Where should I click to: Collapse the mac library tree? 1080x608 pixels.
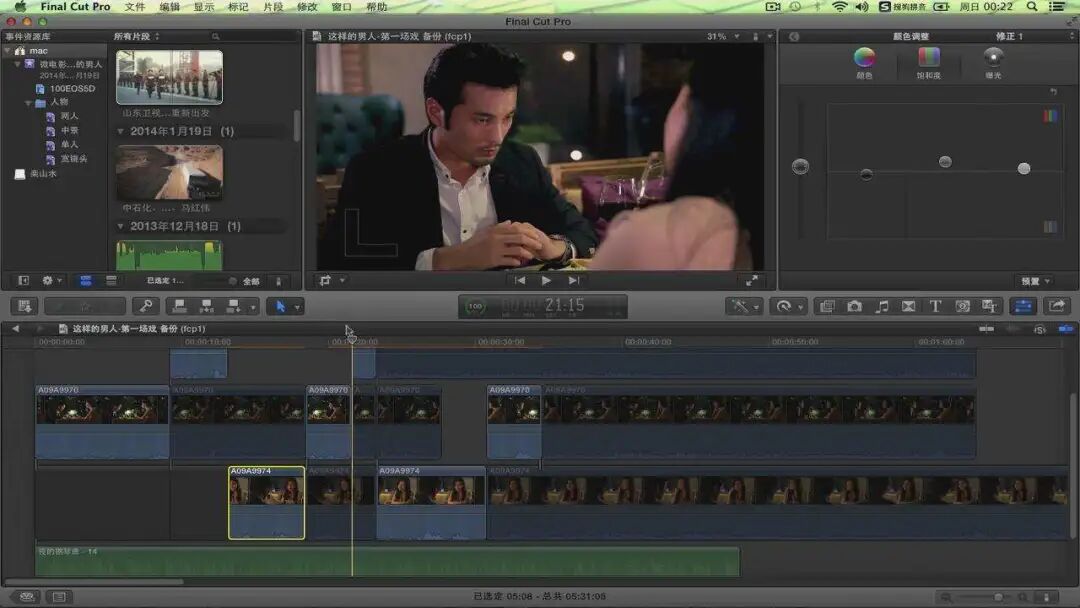click(8, 51)
